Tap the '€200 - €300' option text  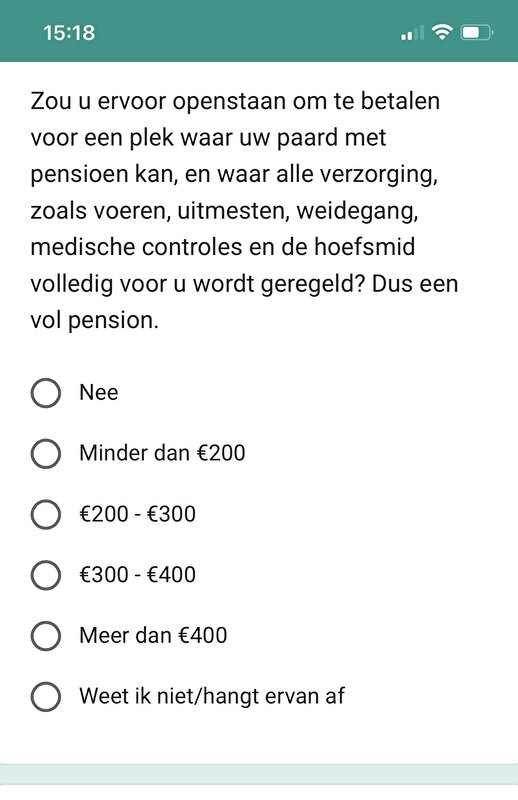pos(137,514)
